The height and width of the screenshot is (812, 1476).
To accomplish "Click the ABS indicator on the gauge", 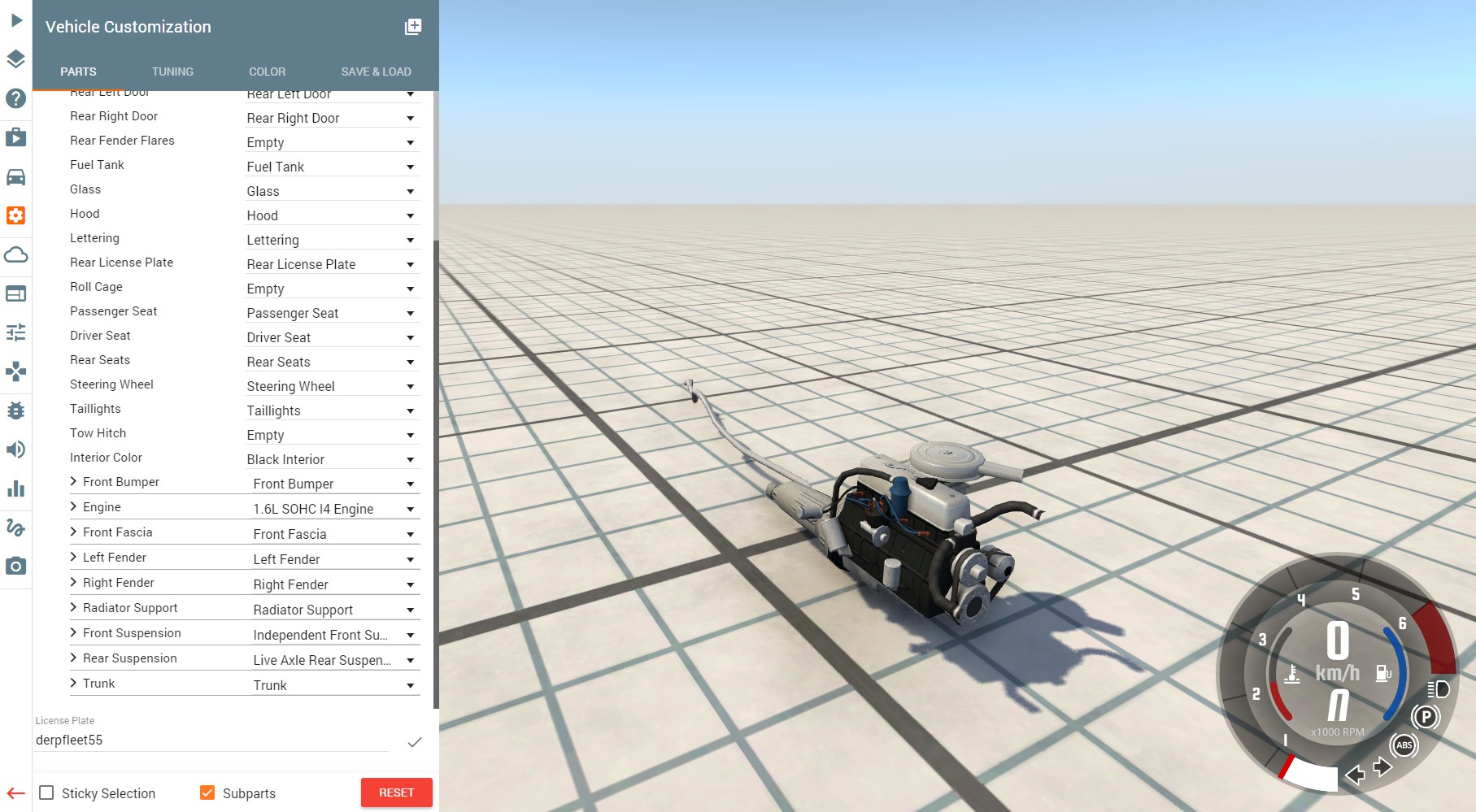I will pyautogui.click(x=1404, y=745).
